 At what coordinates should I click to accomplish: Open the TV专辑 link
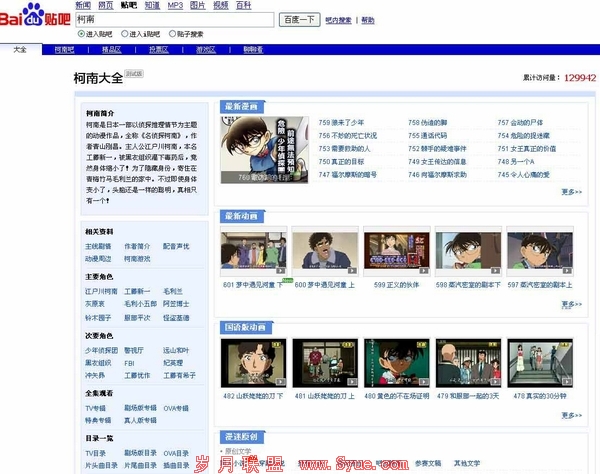95,409
